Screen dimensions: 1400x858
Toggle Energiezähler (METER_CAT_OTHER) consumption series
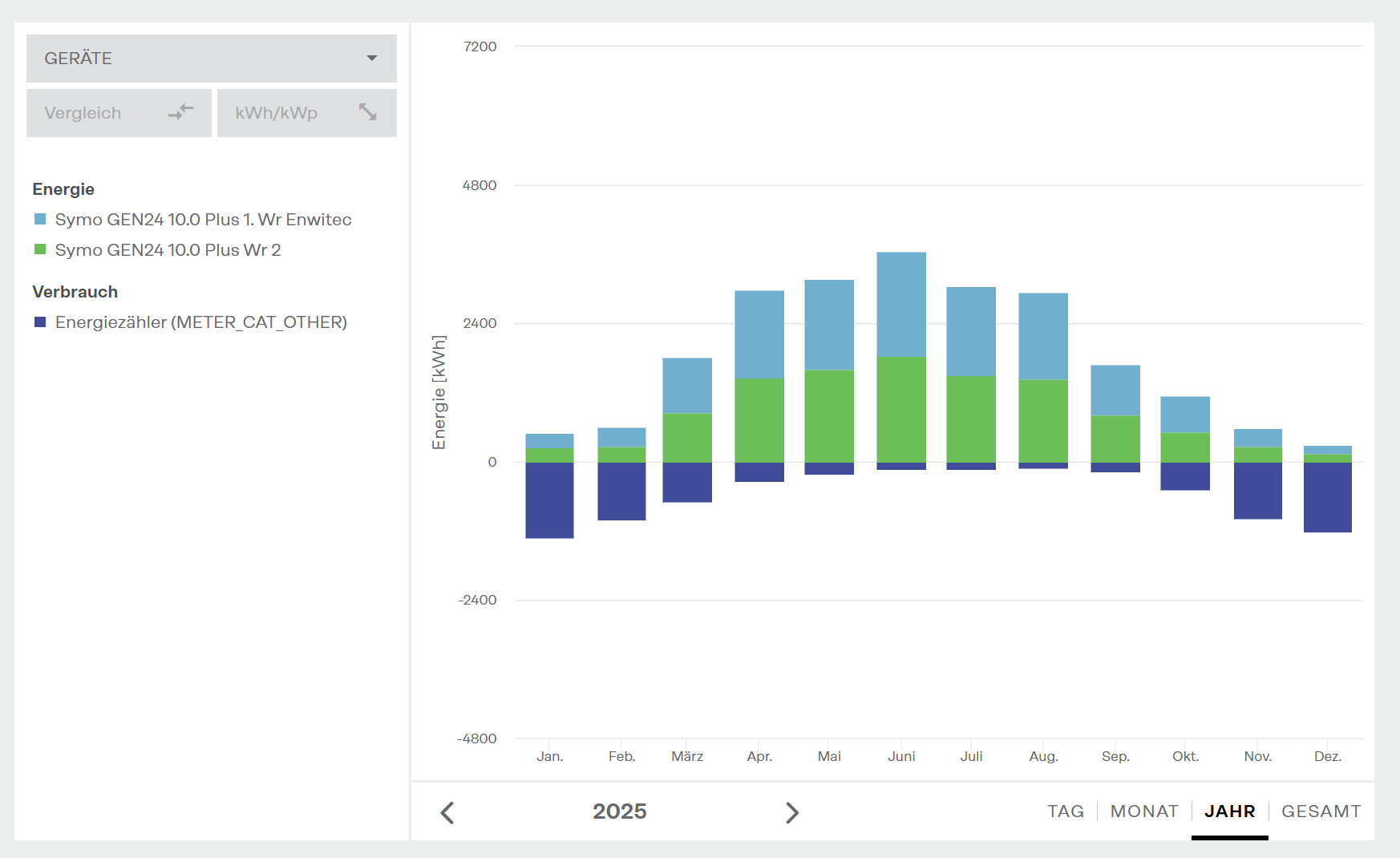200,322
